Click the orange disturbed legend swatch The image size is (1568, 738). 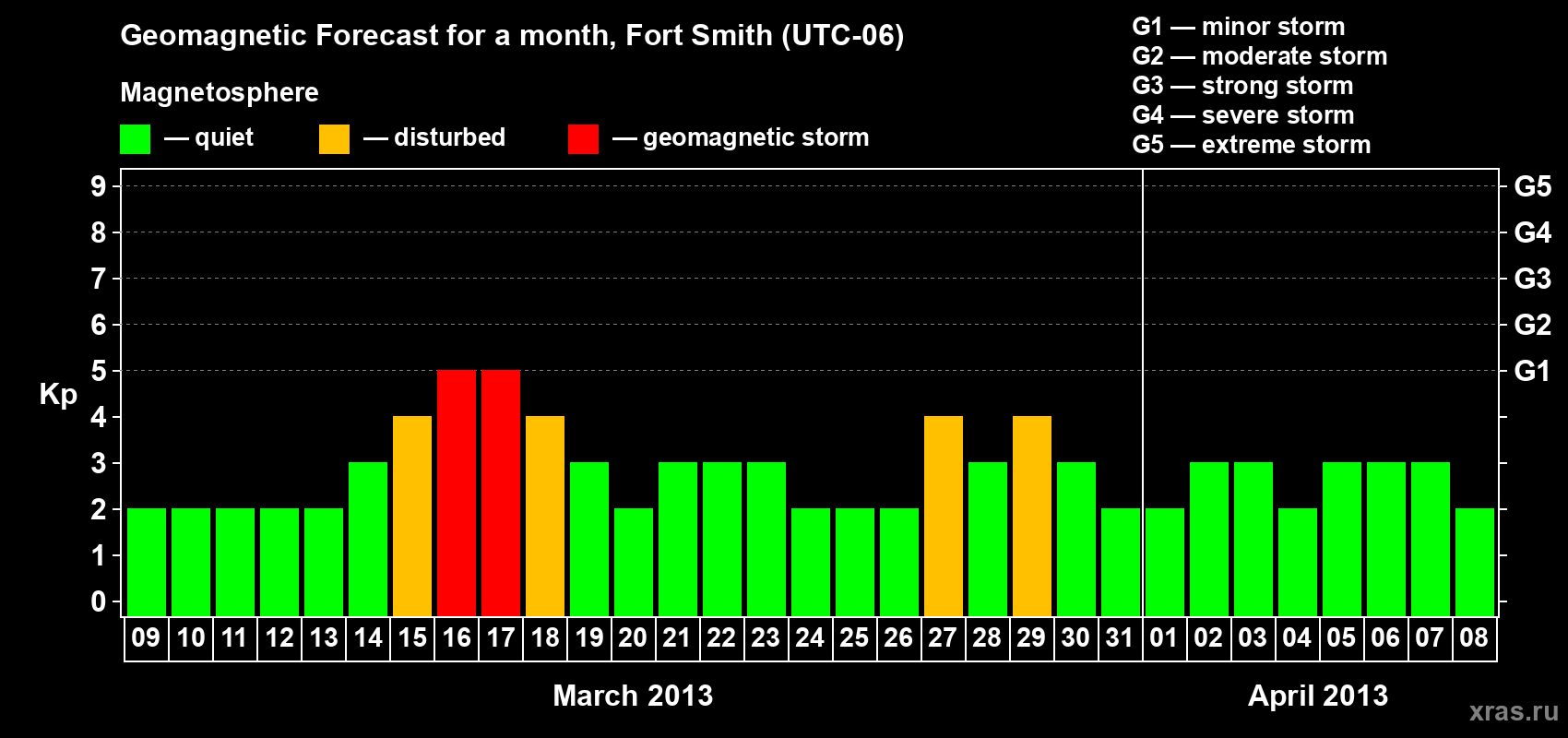pos(334,139)
